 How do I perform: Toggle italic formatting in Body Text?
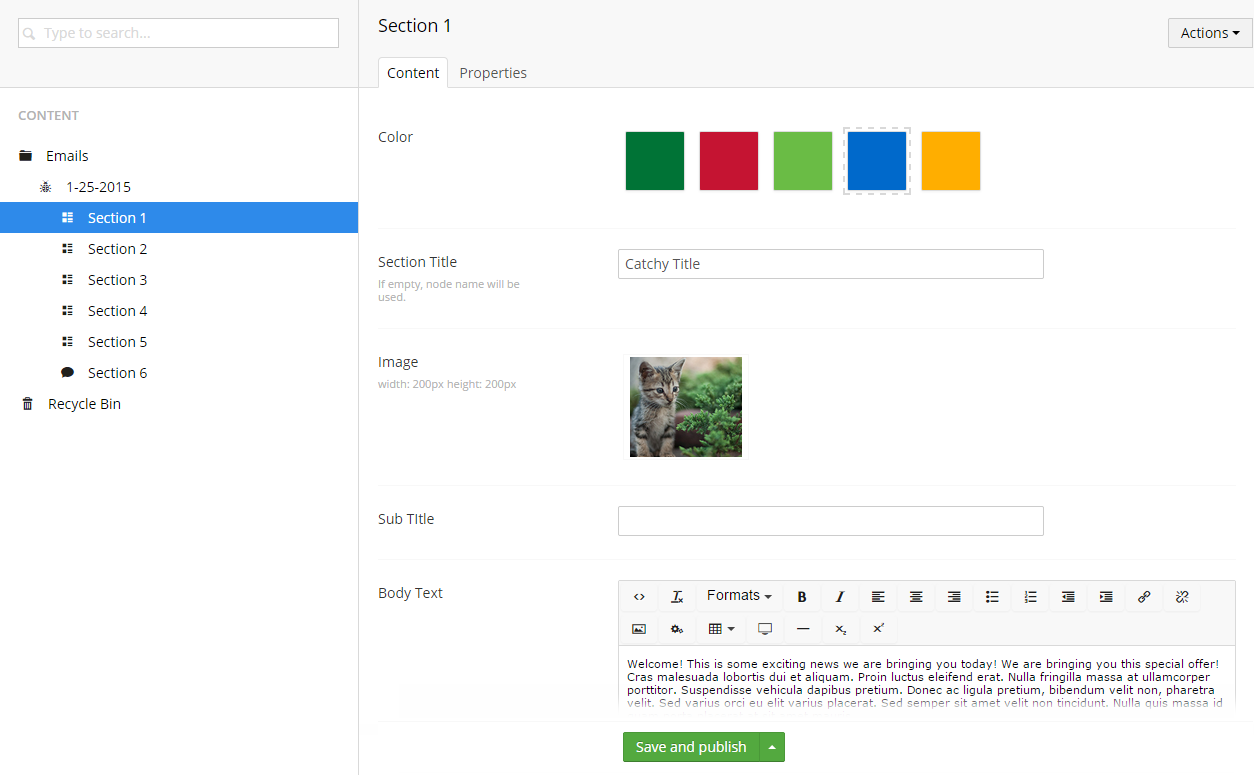(840, 597)
